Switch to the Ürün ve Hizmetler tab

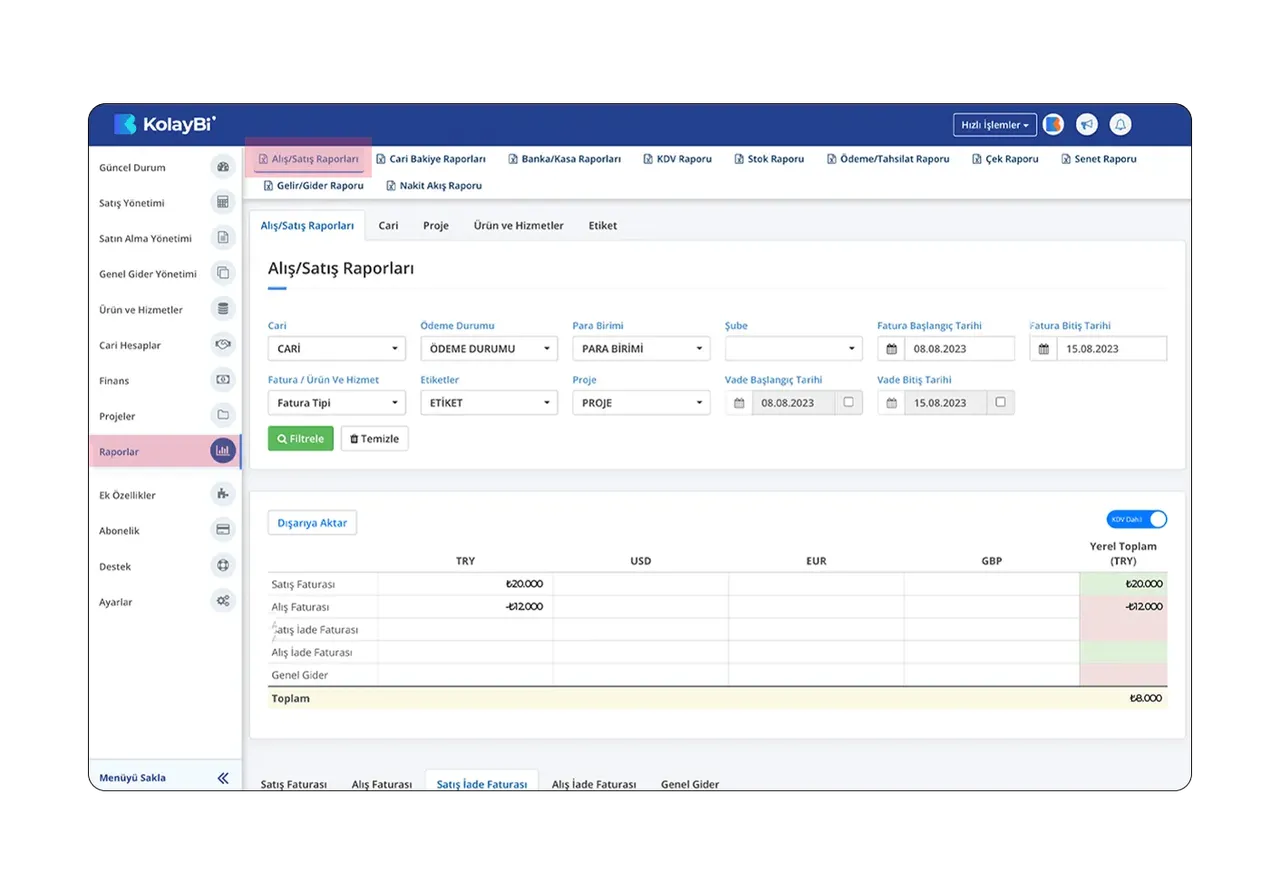(518, 226)
